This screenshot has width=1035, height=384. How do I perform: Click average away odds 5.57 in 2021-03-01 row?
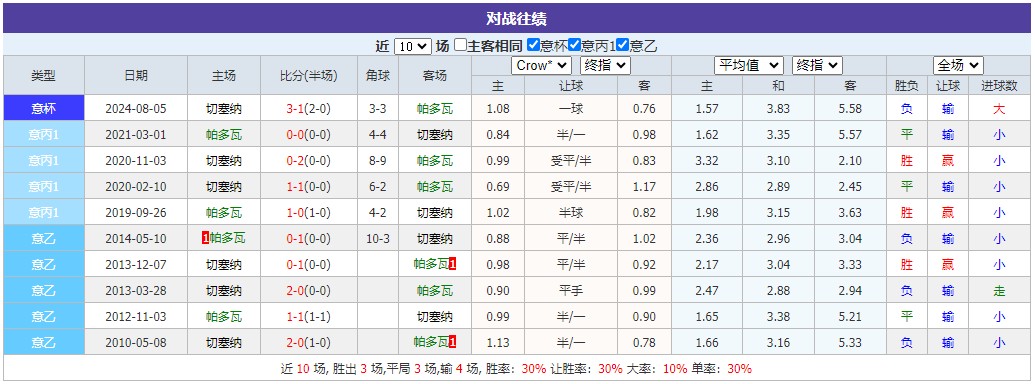(x=850, y=135)
